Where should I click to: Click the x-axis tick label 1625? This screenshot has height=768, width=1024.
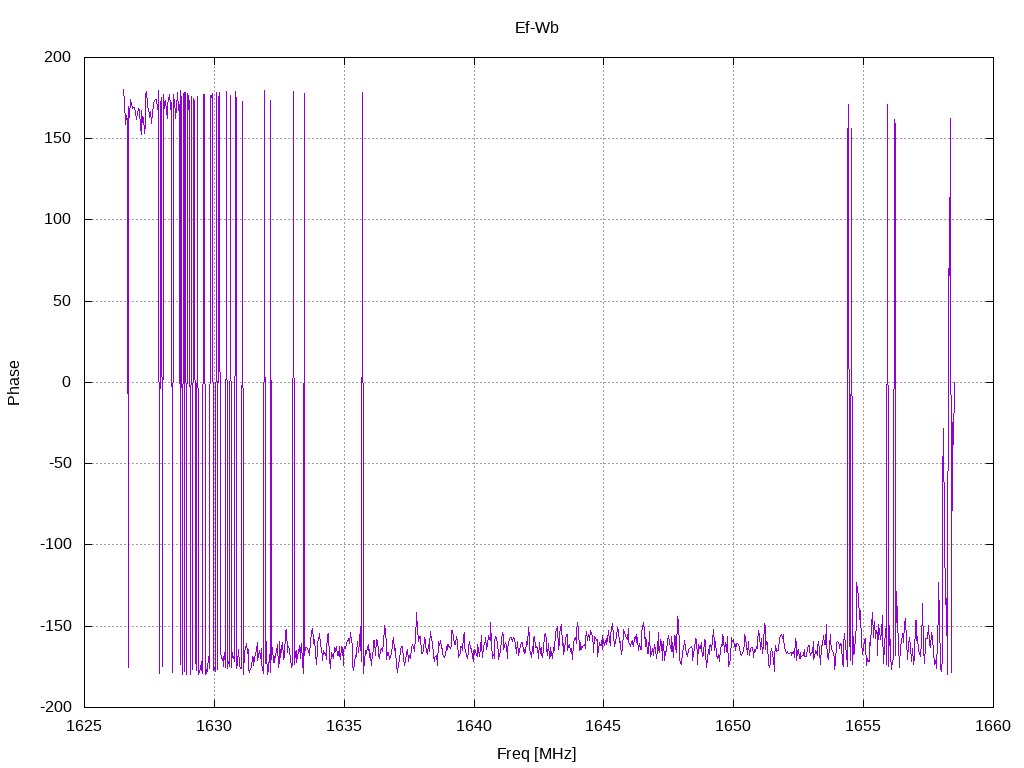pos(84,726)
